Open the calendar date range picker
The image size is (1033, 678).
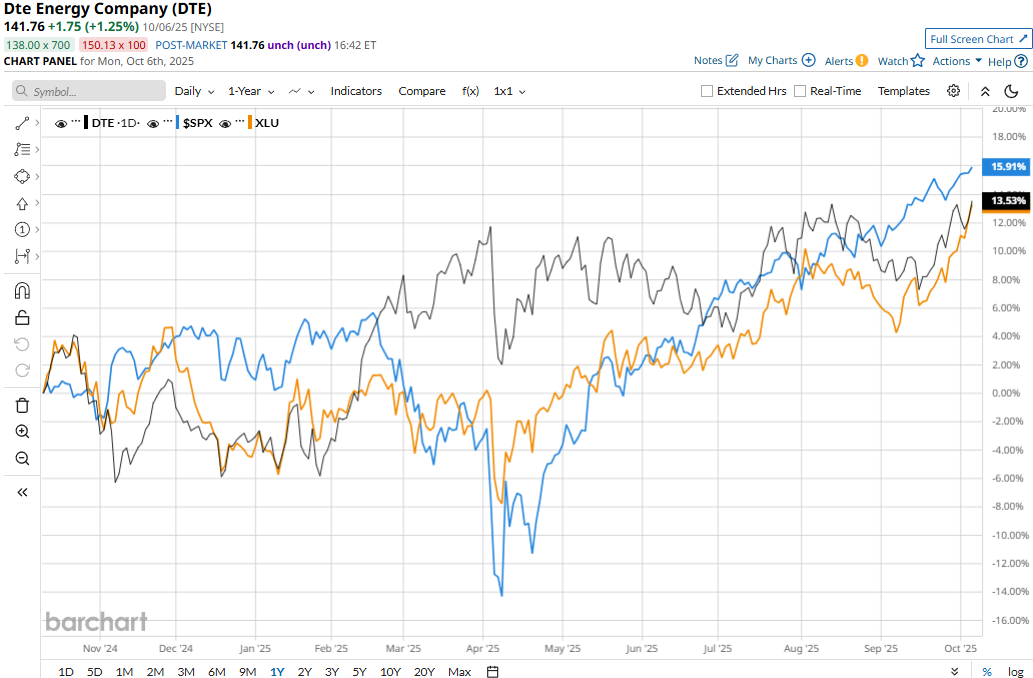pos(492,671)
